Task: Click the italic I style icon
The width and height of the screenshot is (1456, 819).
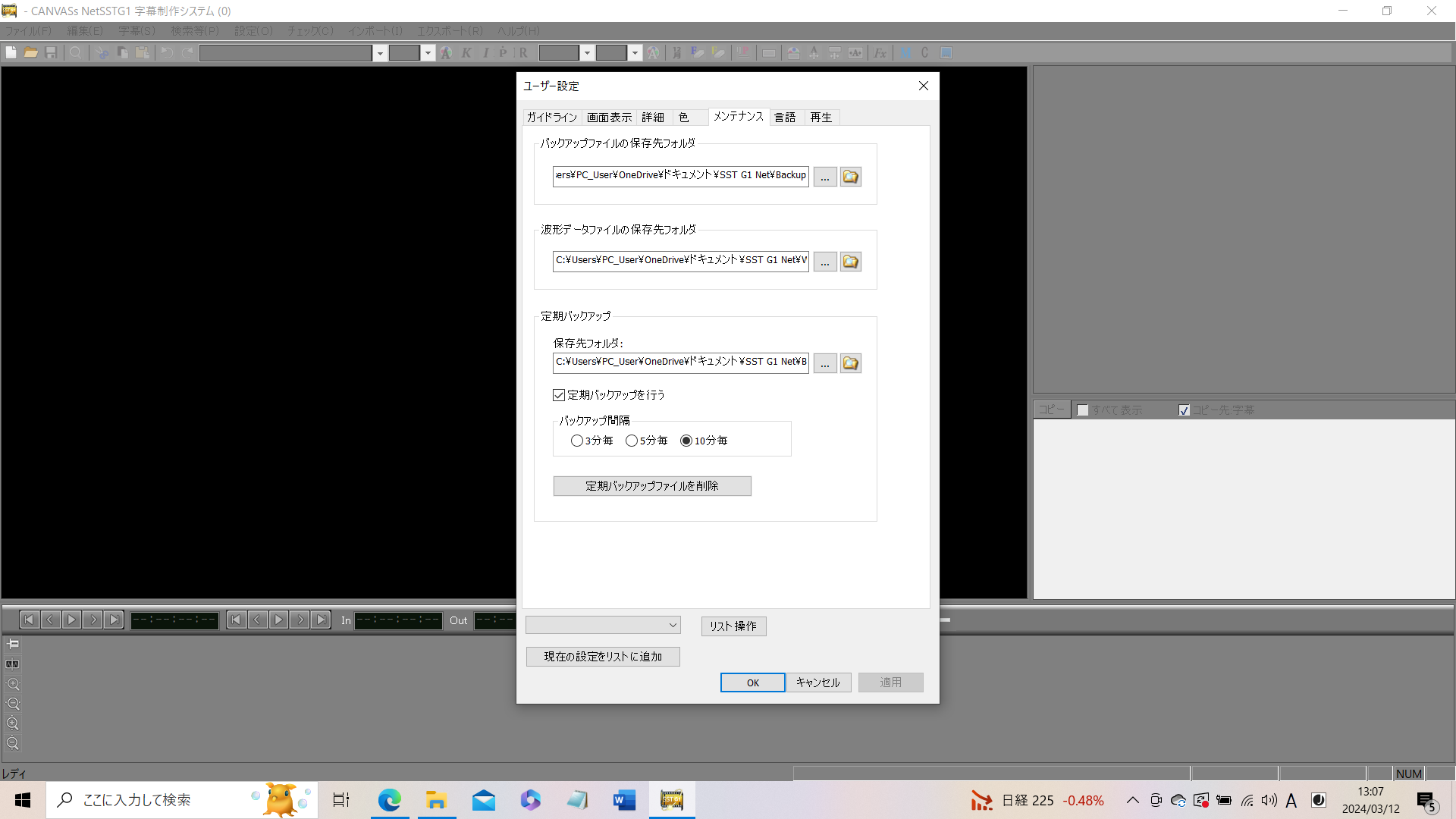Action: coord(485,52)
